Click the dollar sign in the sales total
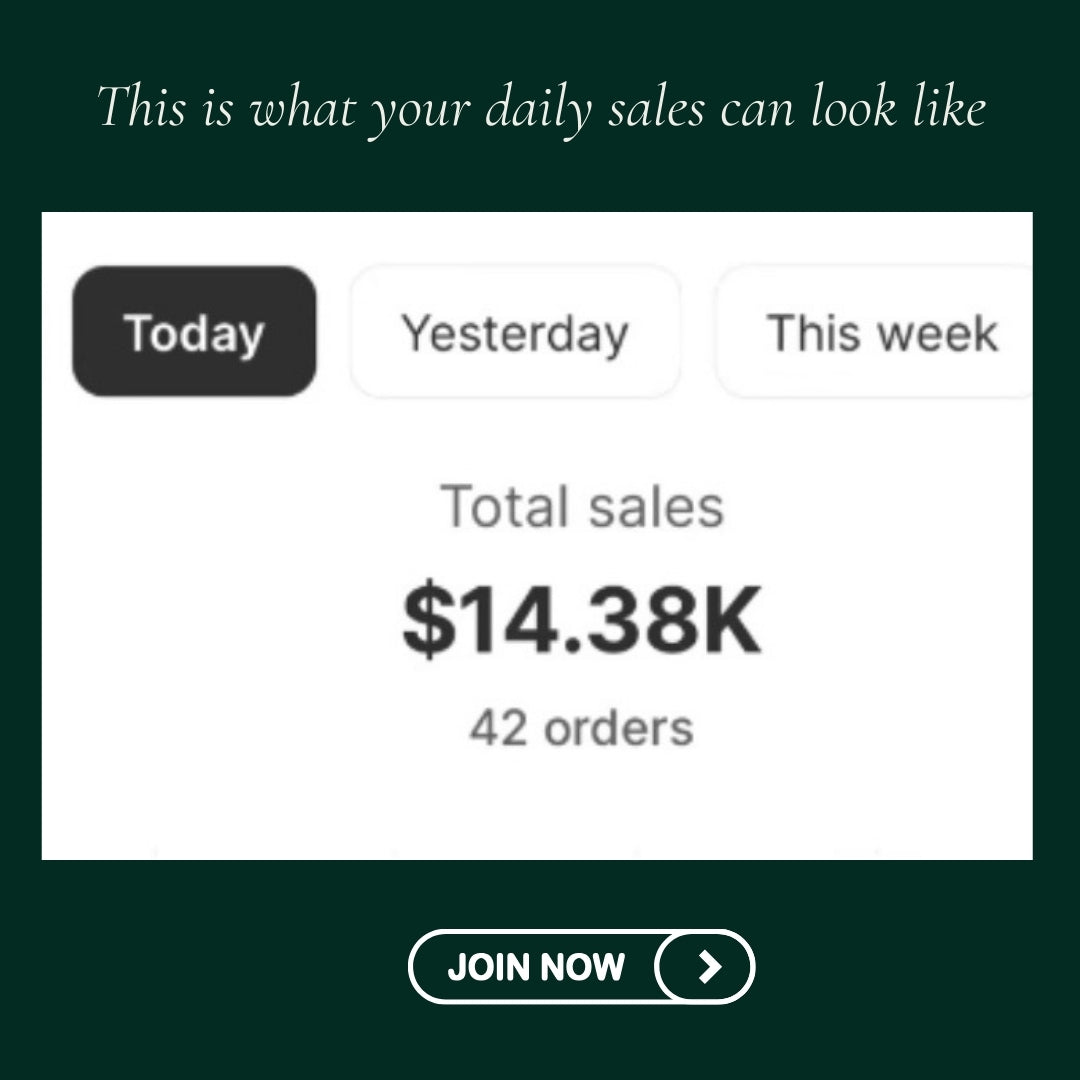Screen dimensions: 1080x1080 tap(427, 622)
